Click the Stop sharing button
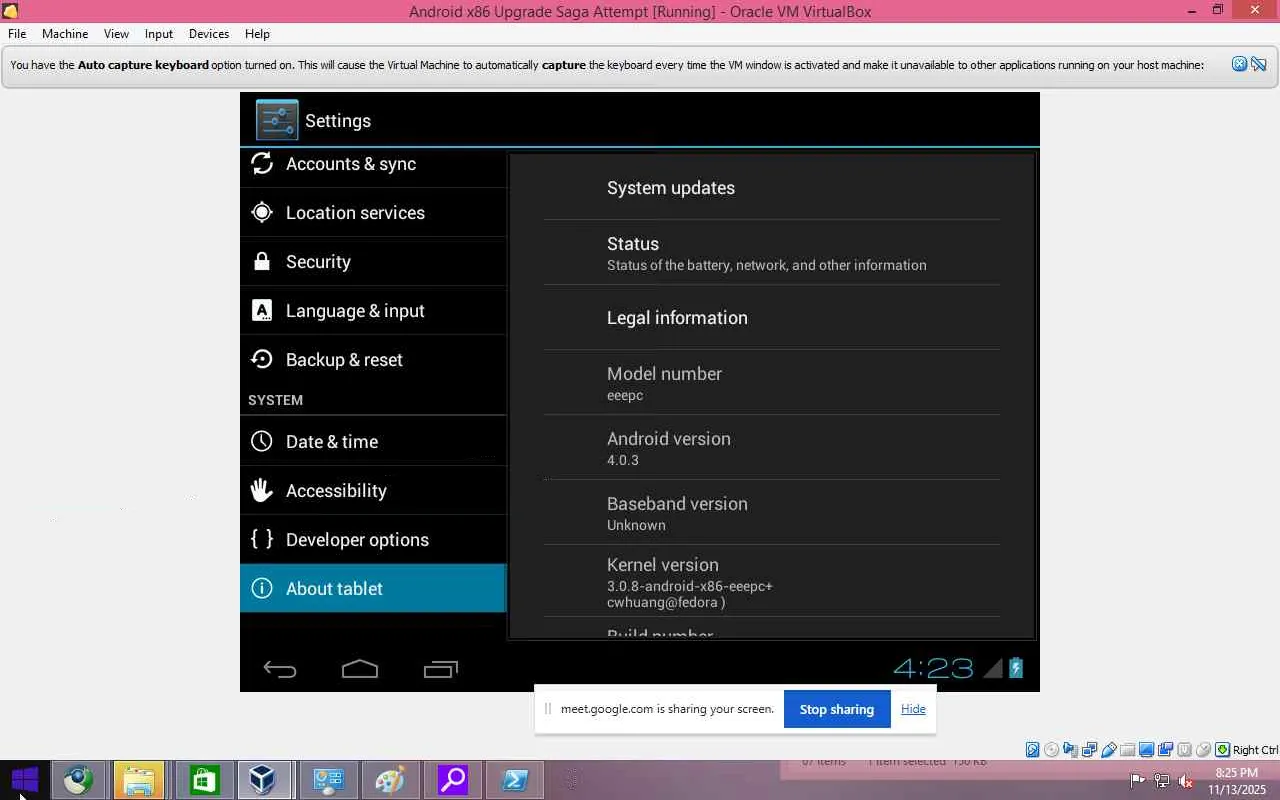This screenshot has height=800, width=1280. 837,709
